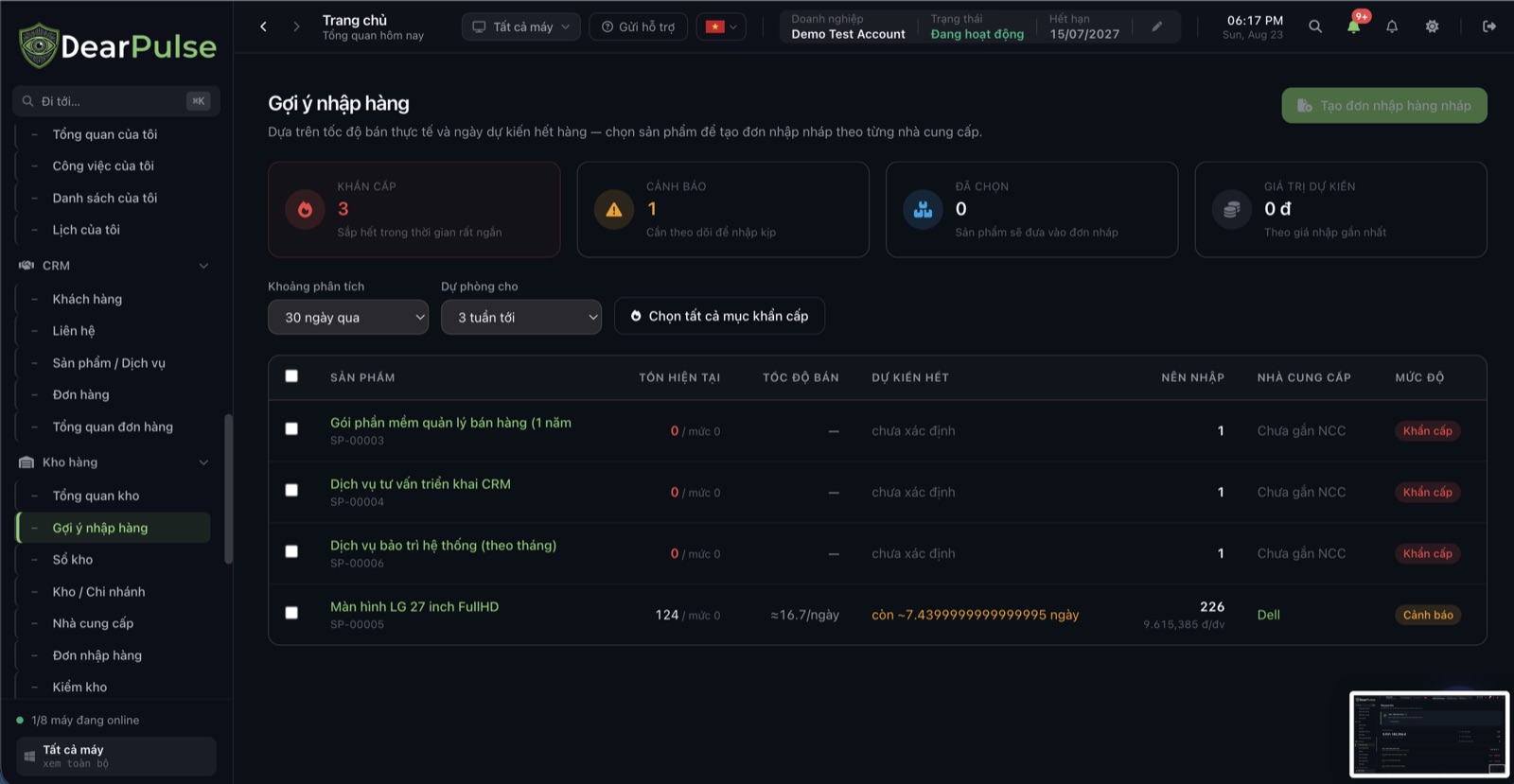Click the fire icon in Khẩn cấp card
The height and width of the screenshot is (784, 1514).
[x=305, y=209]
